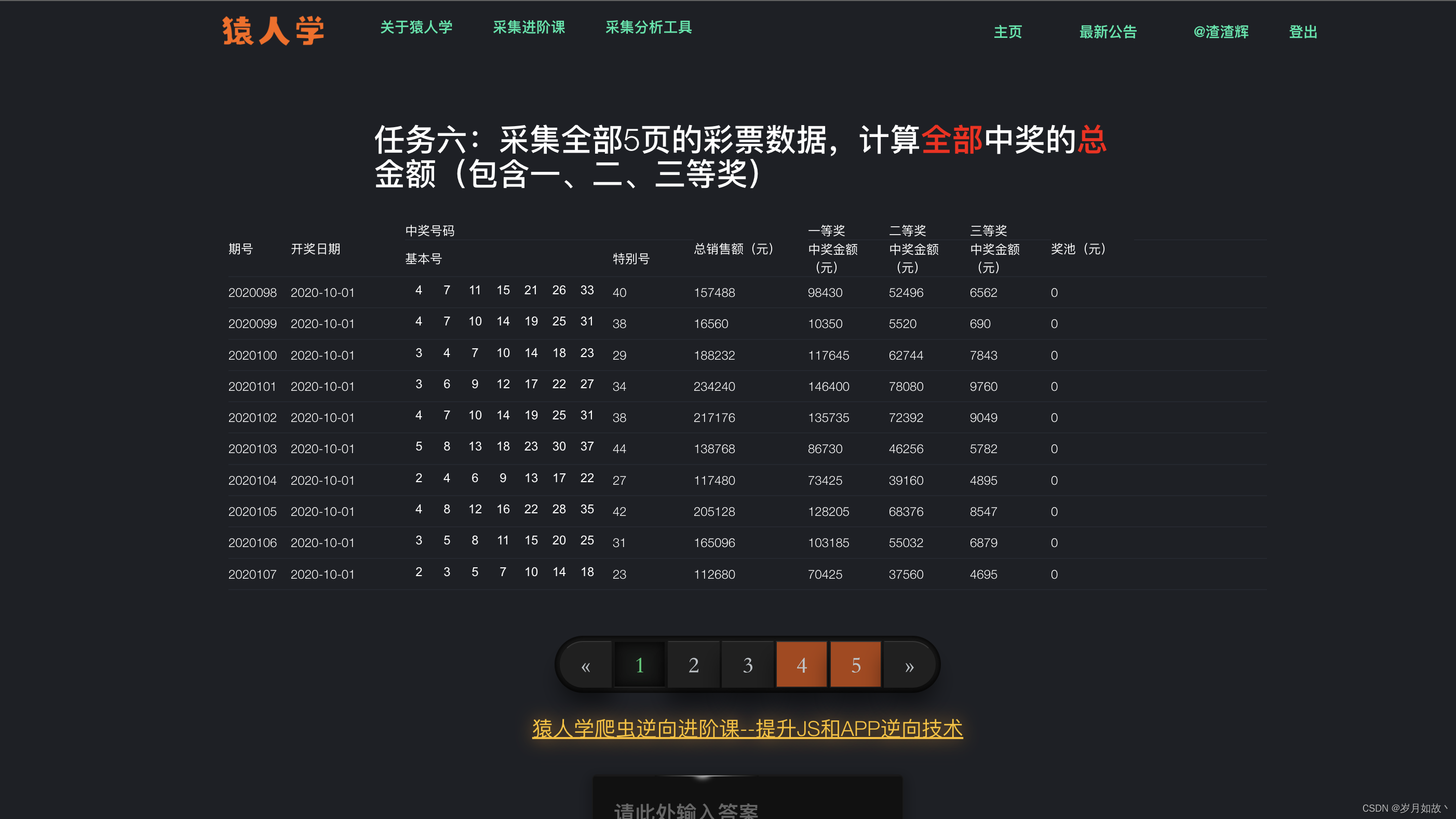Open the 关于猿人学 menu item
Screen dimensions: 1456x819
pyautogui.click(x=416, y=27)
